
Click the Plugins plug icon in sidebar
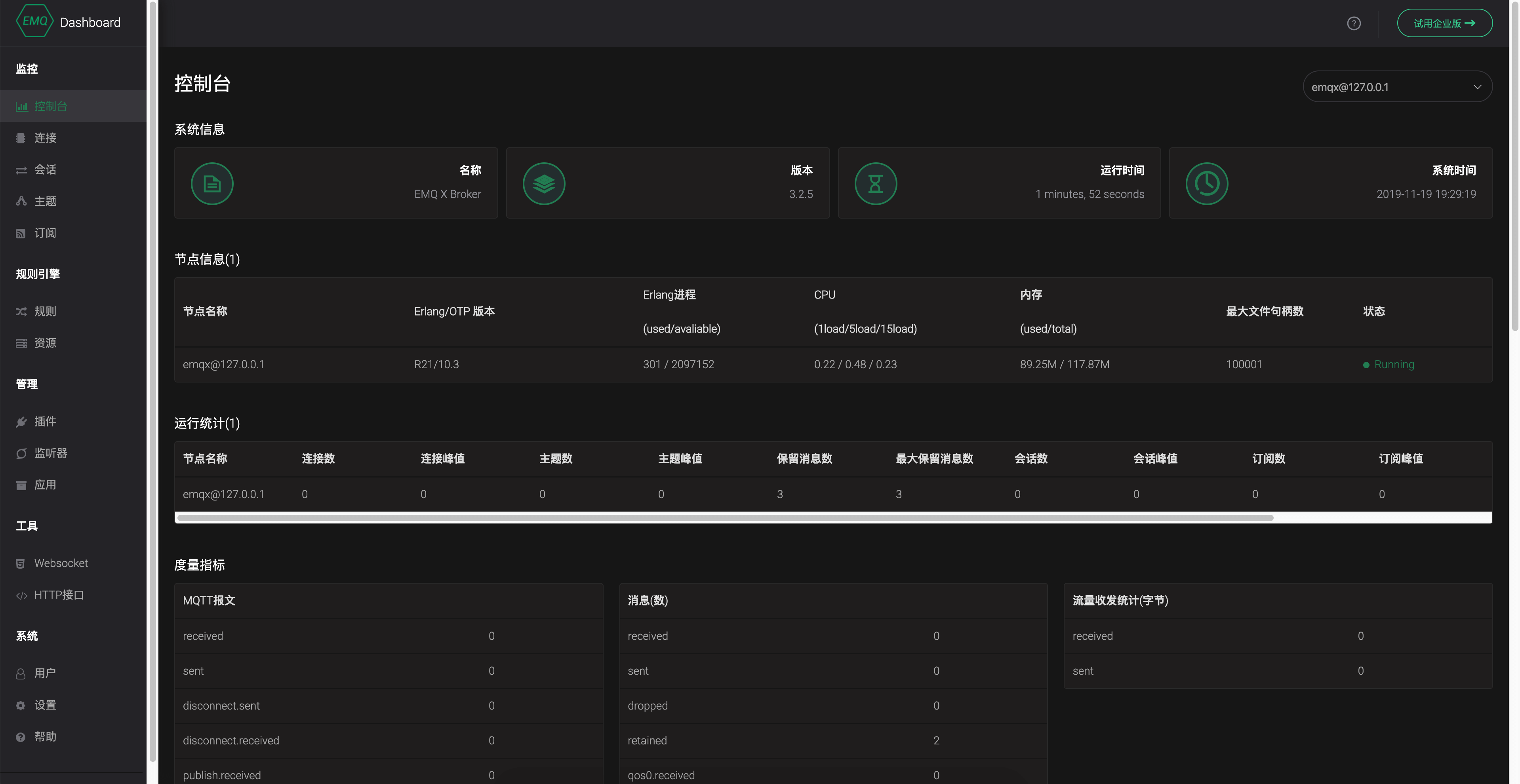coord(21,421)
